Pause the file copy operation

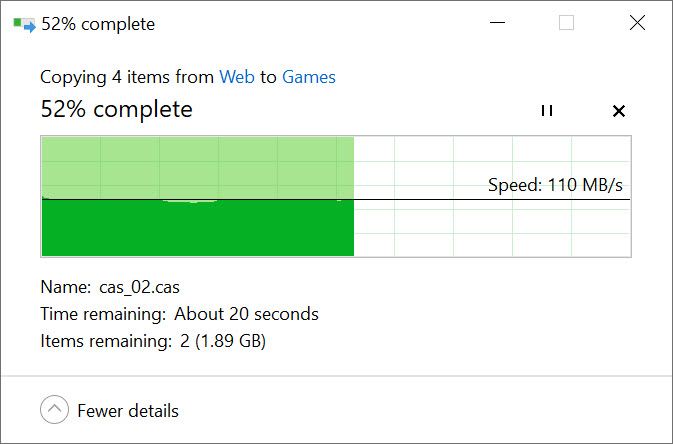point(546,111)
